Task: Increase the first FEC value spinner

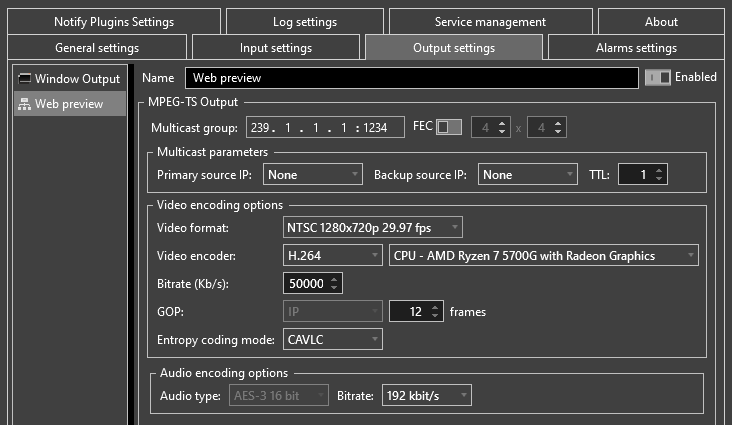Action: pos(502,123)
